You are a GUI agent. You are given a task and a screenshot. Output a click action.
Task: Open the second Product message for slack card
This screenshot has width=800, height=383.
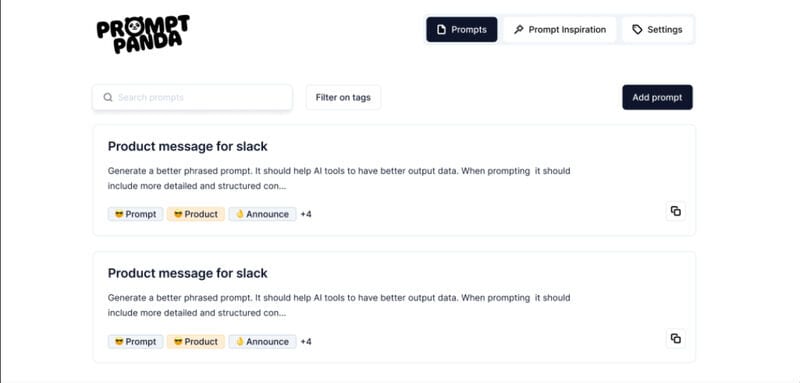394,307
